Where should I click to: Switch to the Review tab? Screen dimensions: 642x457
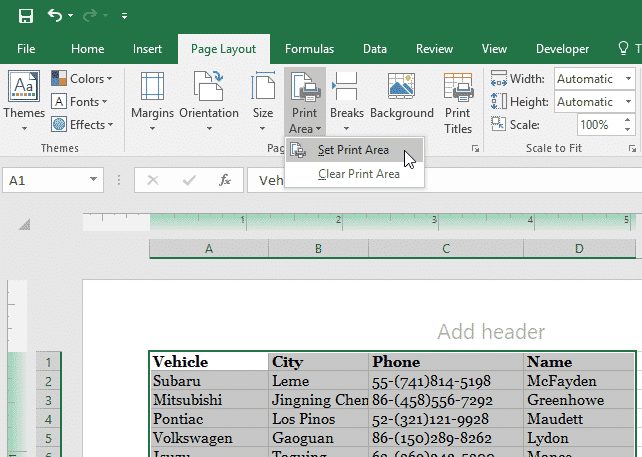[434, 49]
